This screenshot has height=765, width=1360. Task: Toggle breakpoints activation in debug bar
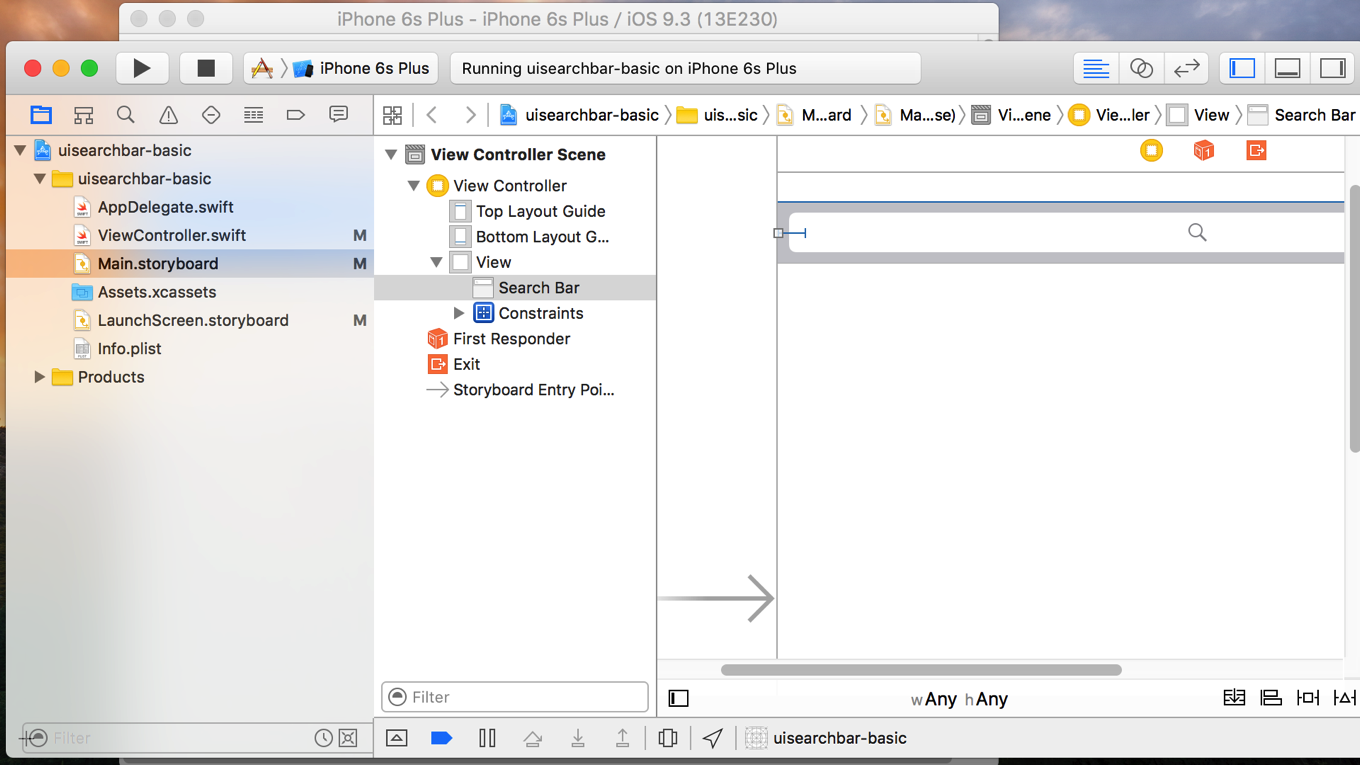click(x=441, y=738)
